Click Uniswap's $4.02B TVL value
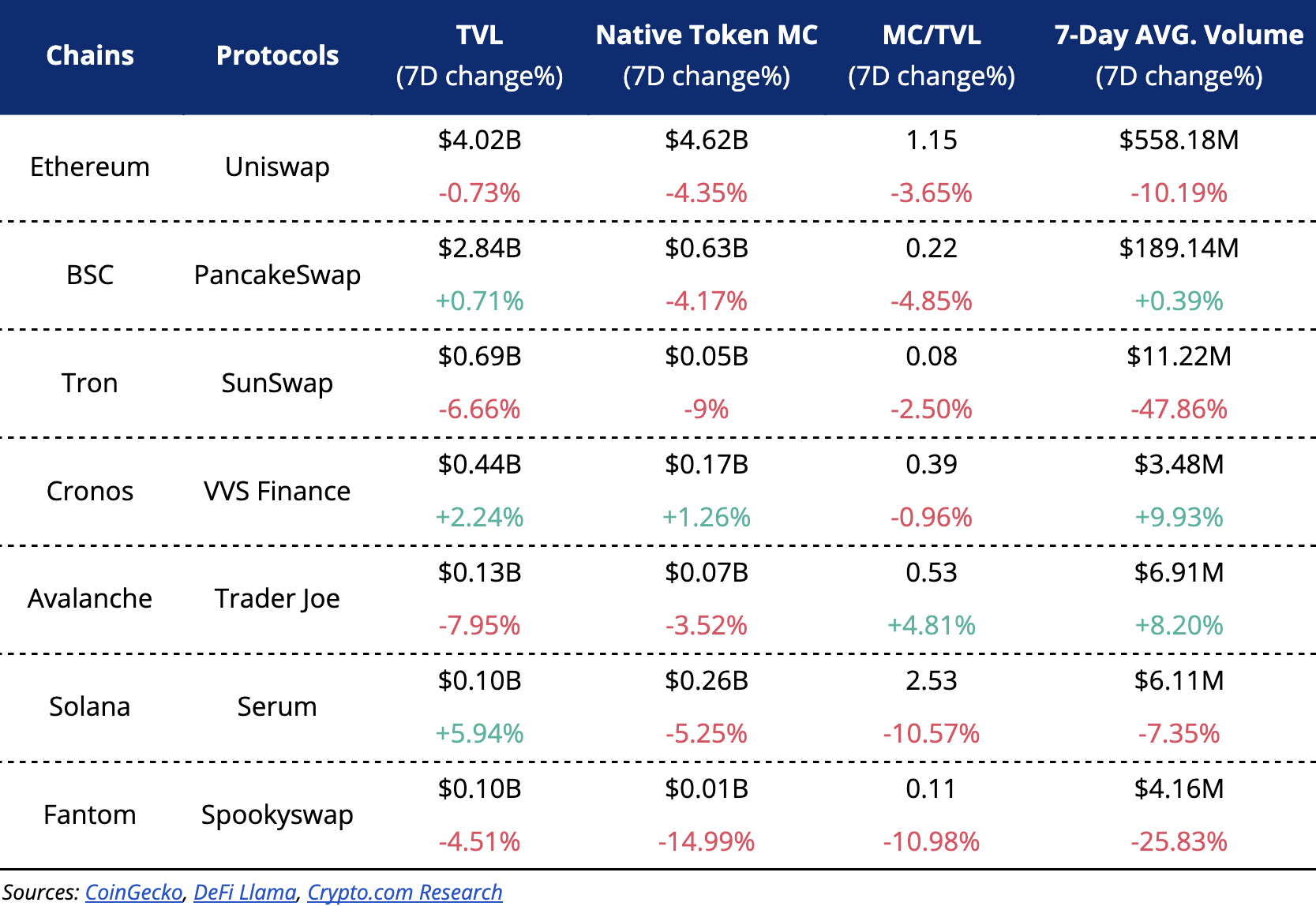 [479, 140]
